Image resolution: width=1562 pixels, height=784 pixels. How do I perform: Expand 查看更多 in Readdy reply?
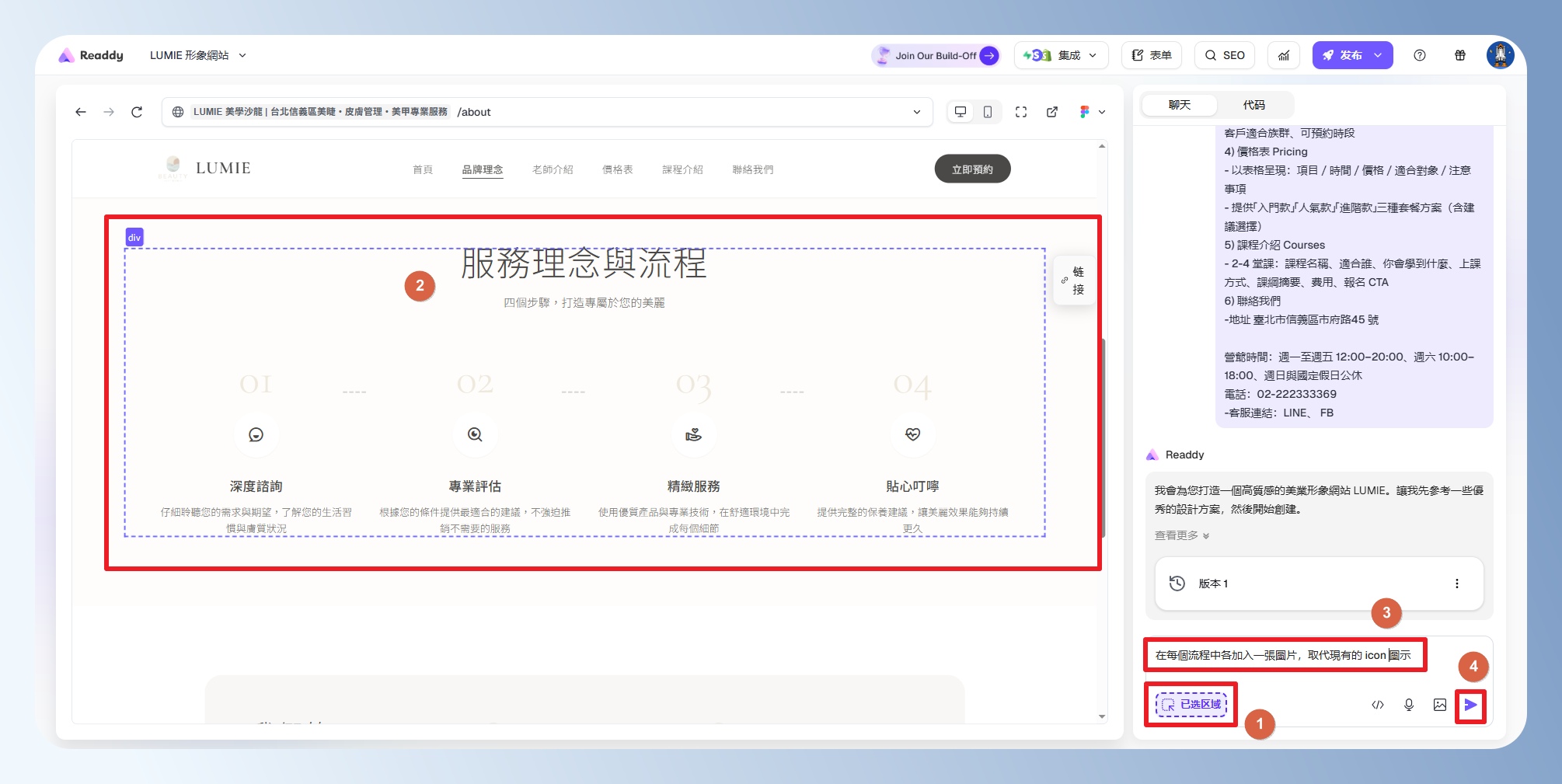pyautogui.click(x=1181, y=535)
